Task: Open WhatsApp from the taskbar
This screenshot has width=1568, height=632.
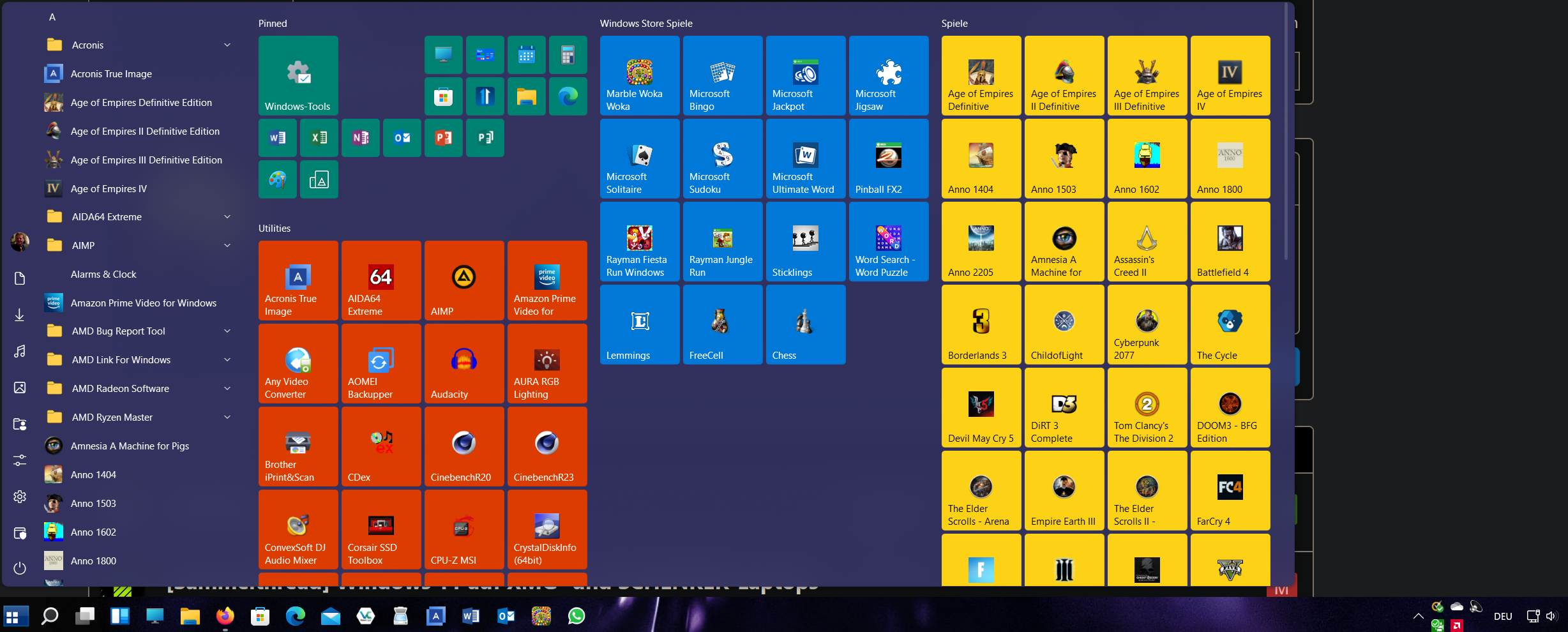Action: 576,616
